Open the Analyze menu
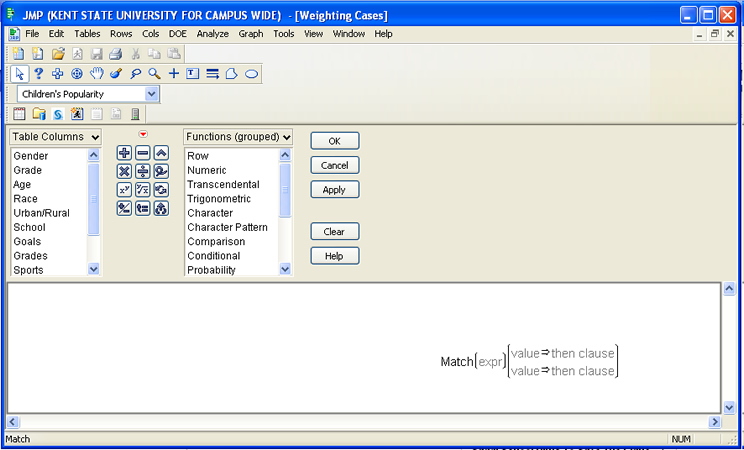The height and width of the screenshot is (450, 744). point(213,34)
